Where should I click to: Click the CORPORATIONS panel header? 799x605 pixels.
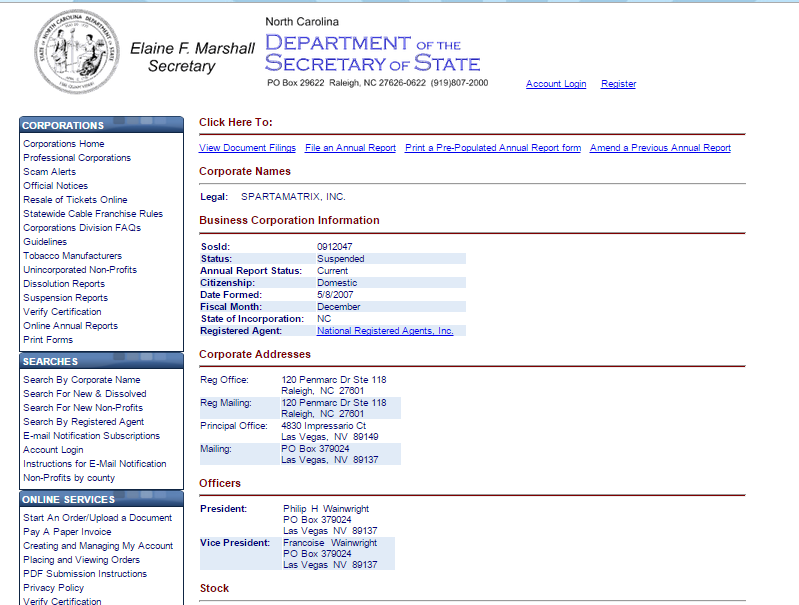pos(101,125)
